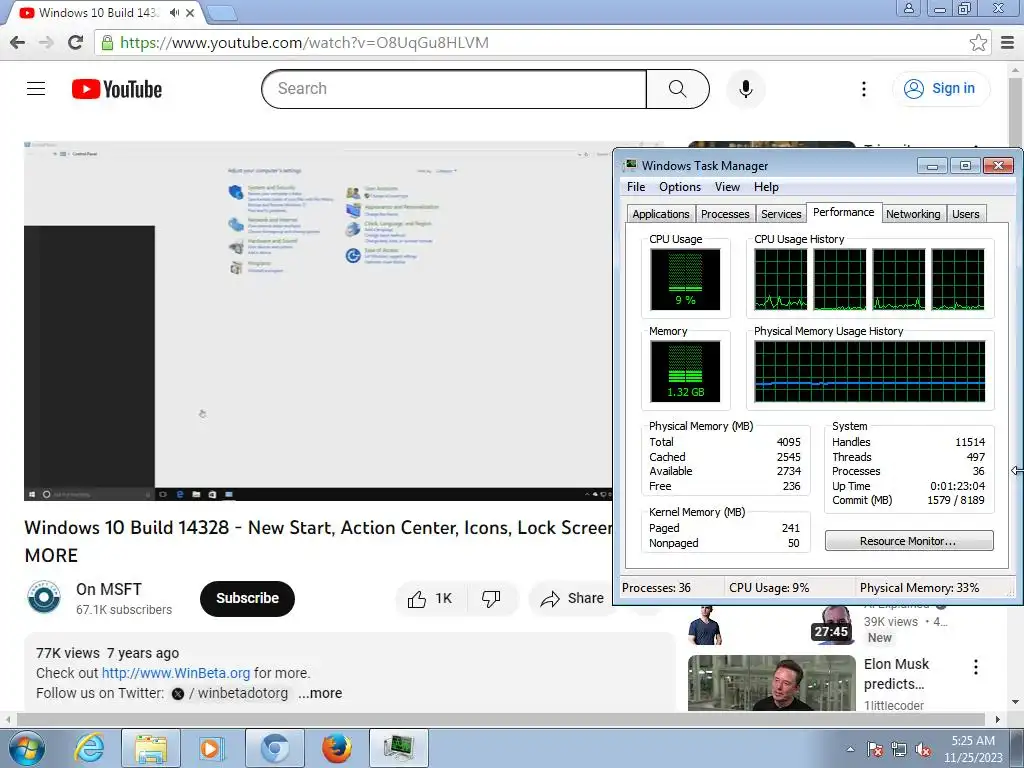This screenshot has width=1024, height=768.
Task: Open the 27:45 video thumbnail
Action: point(771,625)
